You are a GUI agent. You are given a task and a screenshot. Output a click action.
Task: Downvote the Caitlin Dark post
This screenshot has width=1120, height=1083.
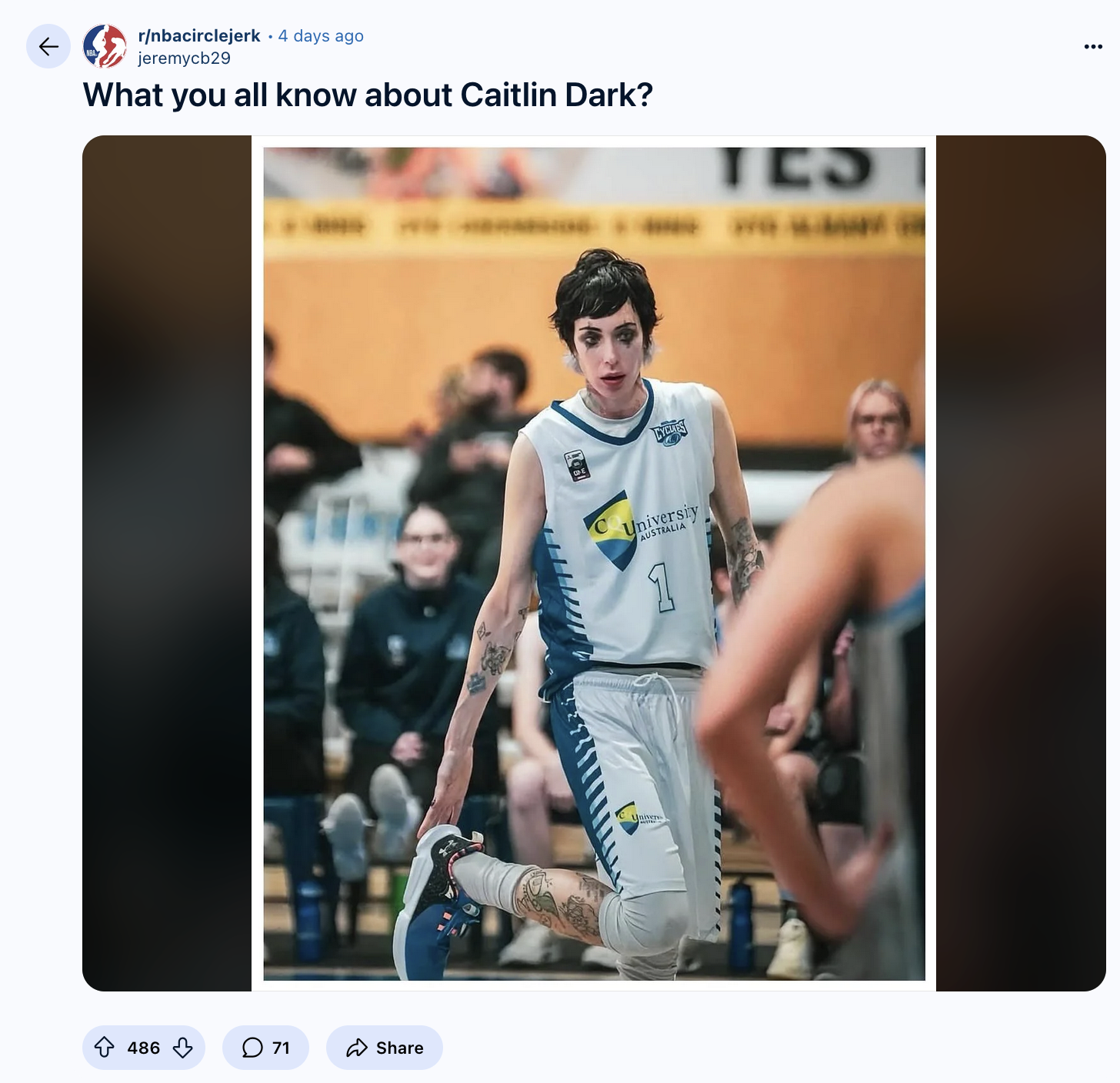183,1048
